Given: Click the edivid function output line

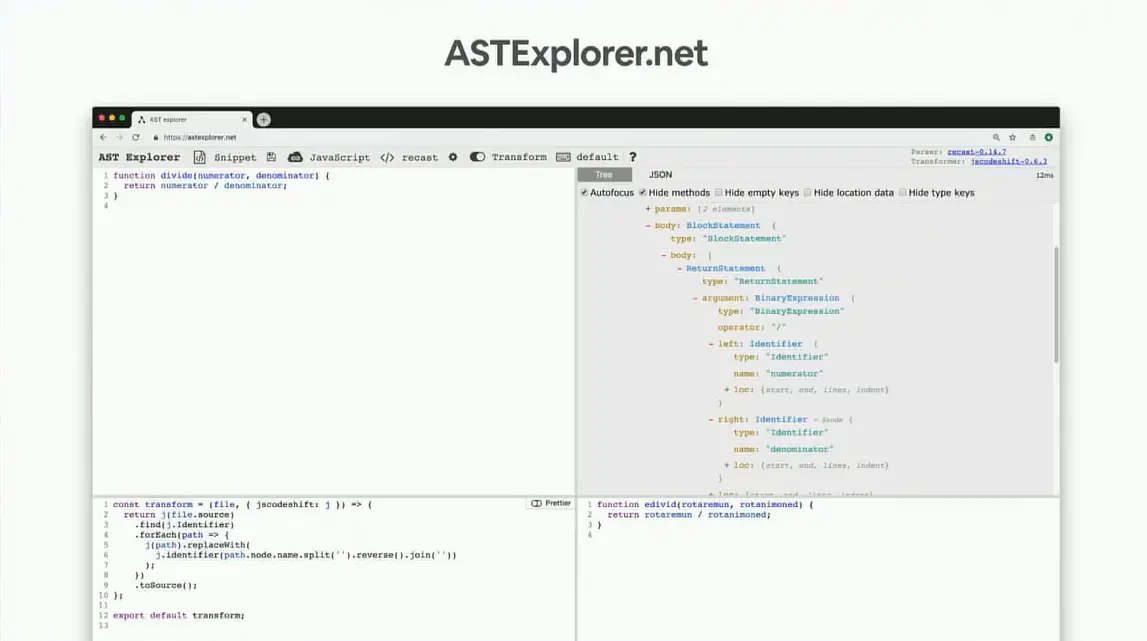Looking at the screenshot, I should (x=704, y=504).
